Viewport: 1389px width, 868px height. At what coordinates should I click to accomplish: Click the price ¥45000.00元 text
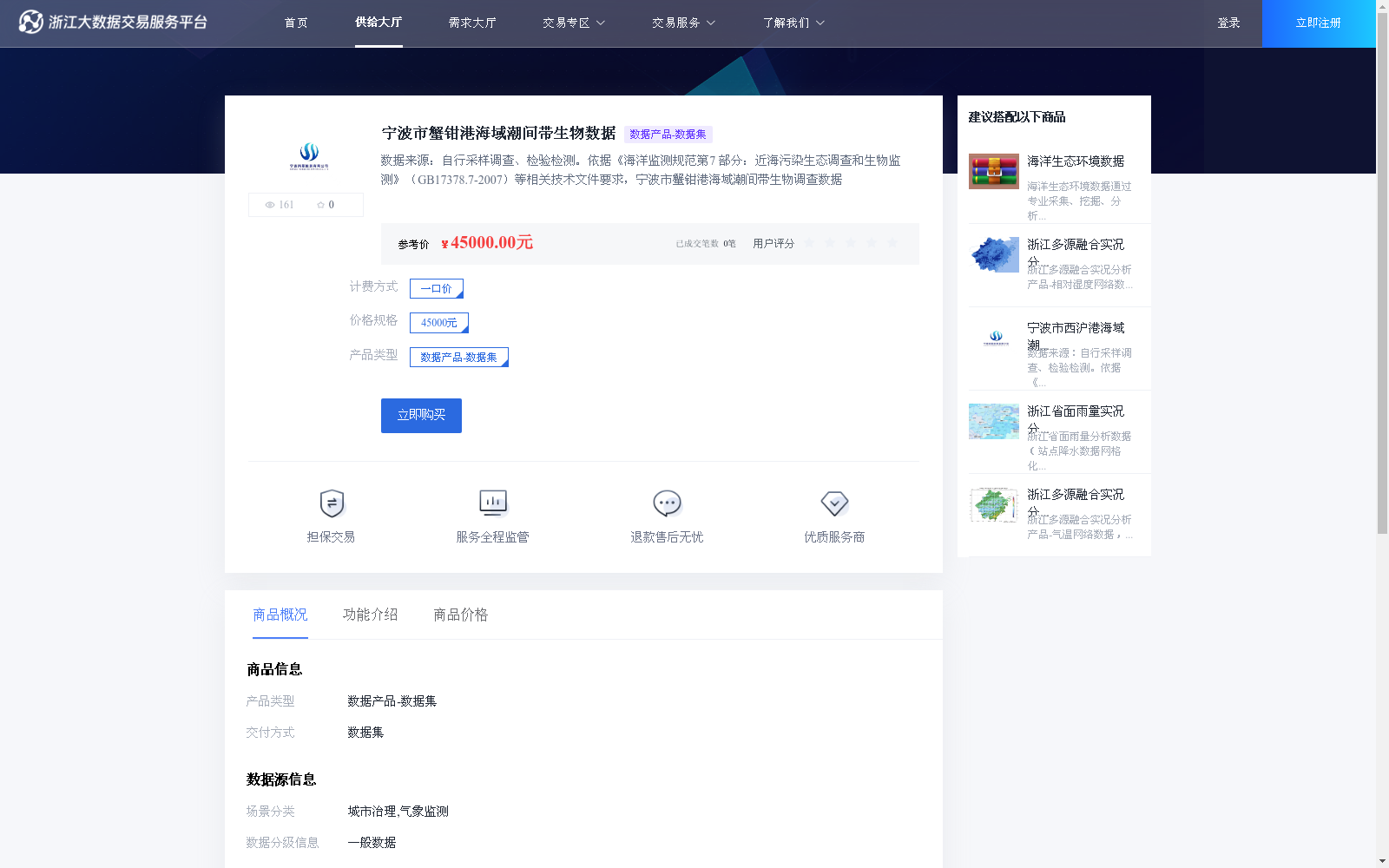(487, 243)
